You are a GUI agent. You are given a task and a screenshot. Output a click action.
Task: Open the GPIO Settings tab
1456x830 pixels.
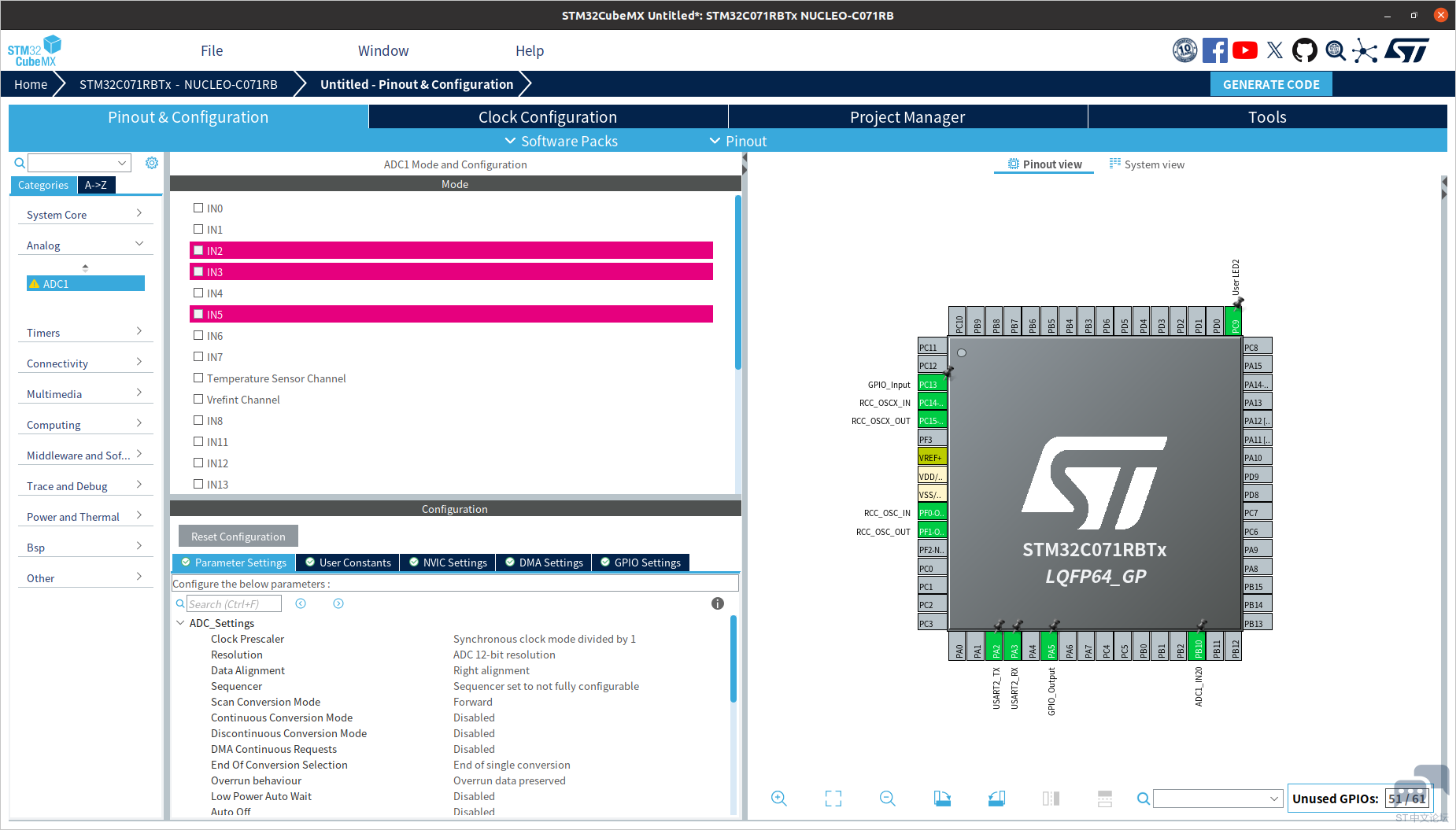click(x=641, y=563)
